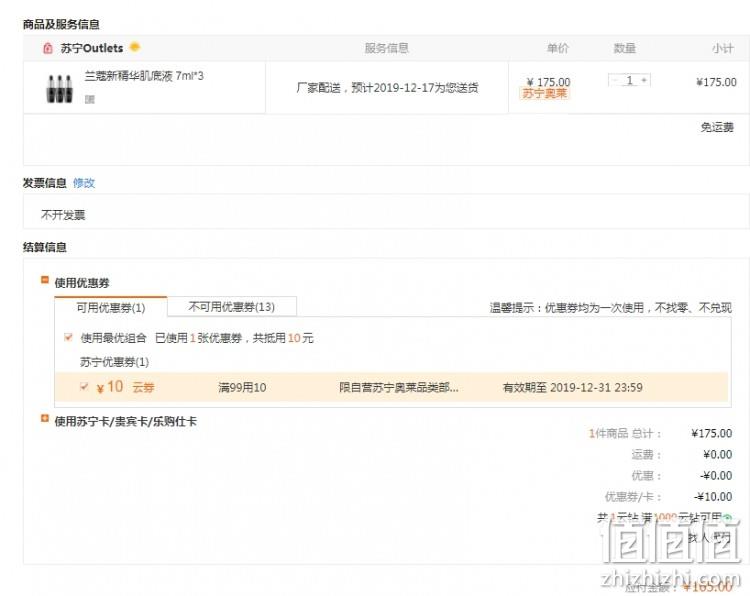Open the 兰蔻新精华肌底液 7ml*3 product title
Screen dimensions: 750x596
coord(144,76)
